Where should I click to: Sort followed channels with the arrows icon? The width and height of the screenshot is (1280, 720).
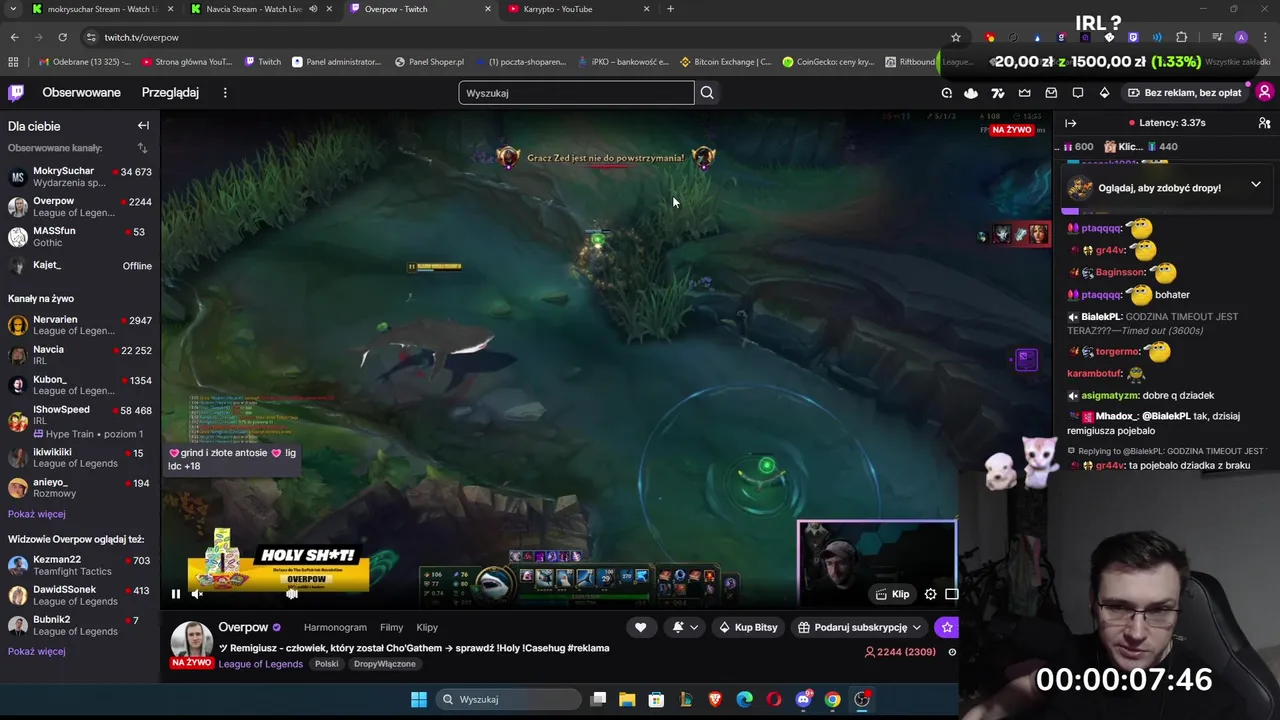142,148
